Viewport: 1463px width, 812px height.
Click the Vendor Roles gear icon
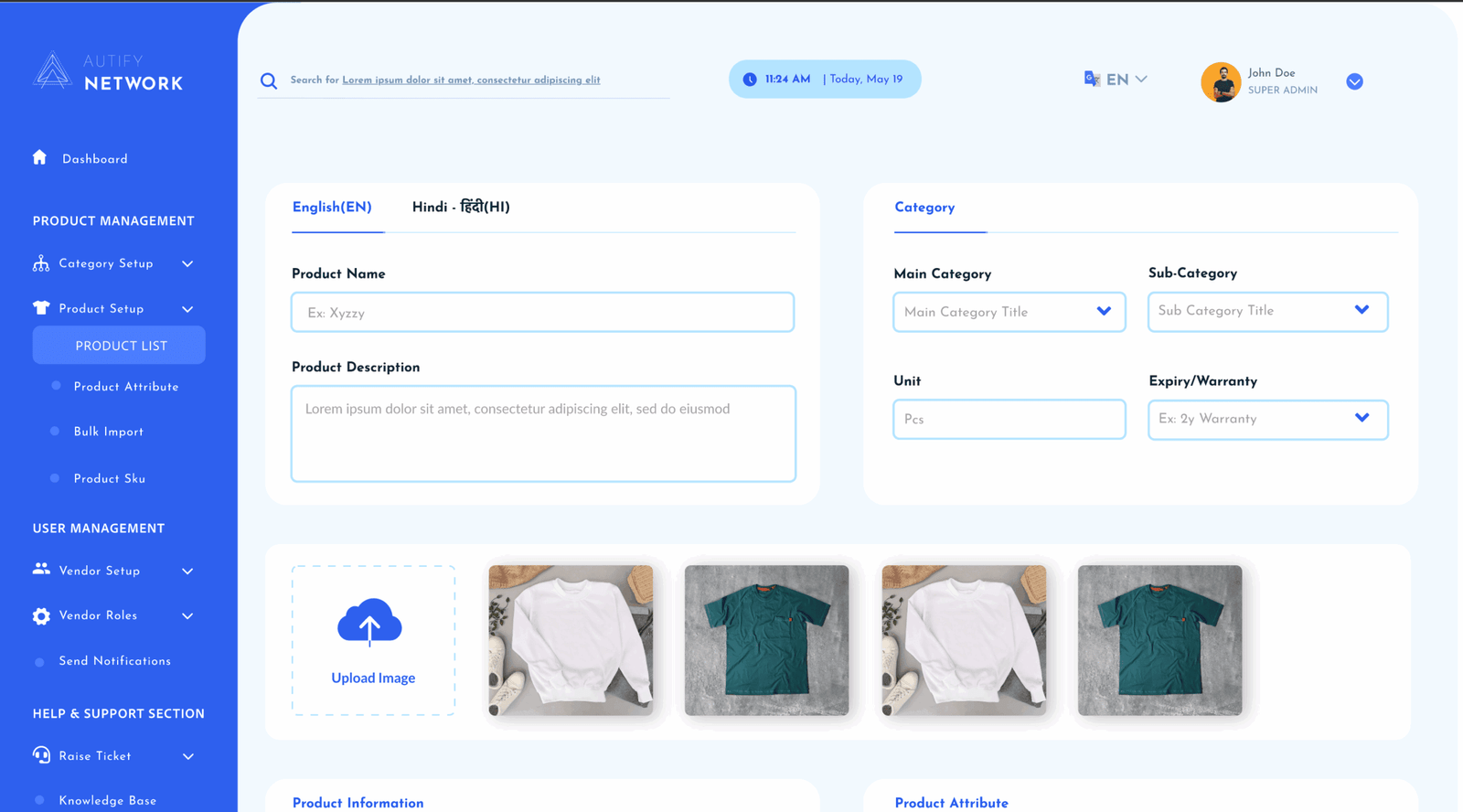point(41,616)
